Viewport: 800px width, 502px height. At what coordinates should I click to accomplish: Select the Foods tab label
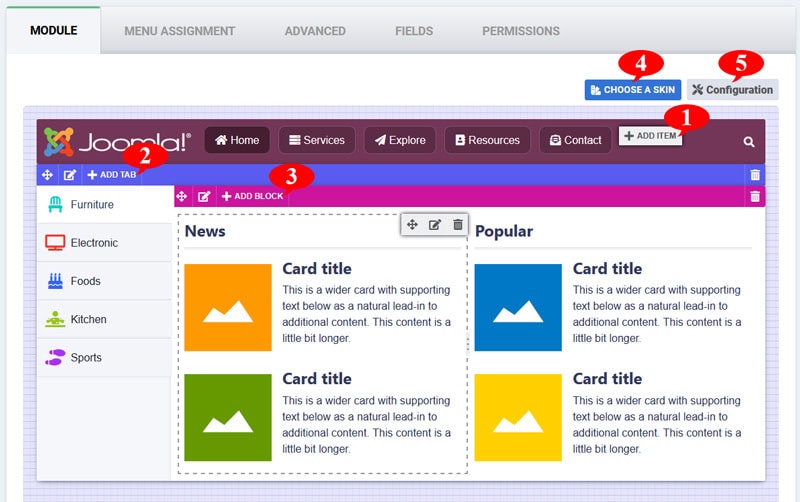(85, 281)
